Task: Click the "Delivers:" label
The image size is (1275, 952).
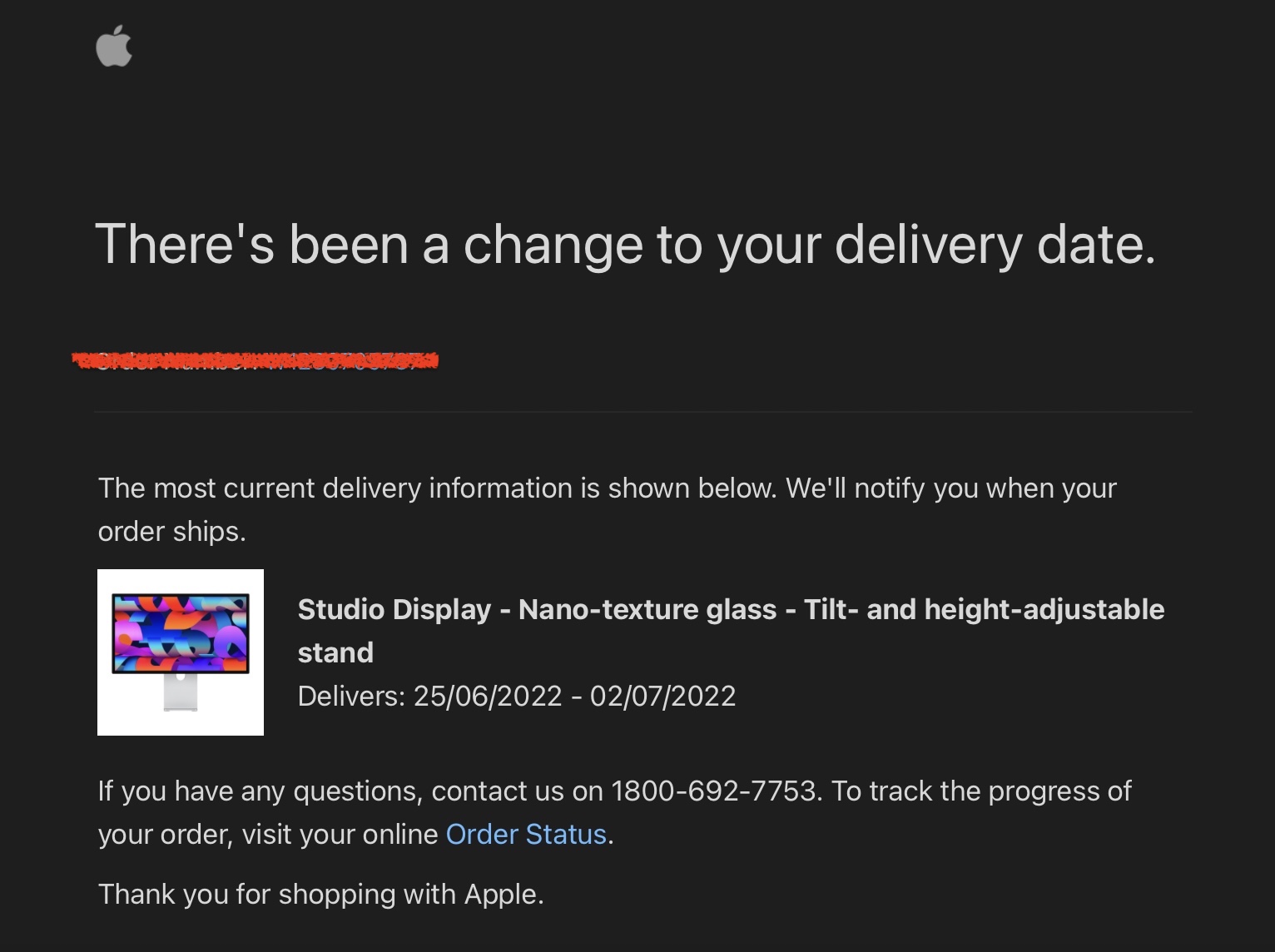Action: click(351, 696)
